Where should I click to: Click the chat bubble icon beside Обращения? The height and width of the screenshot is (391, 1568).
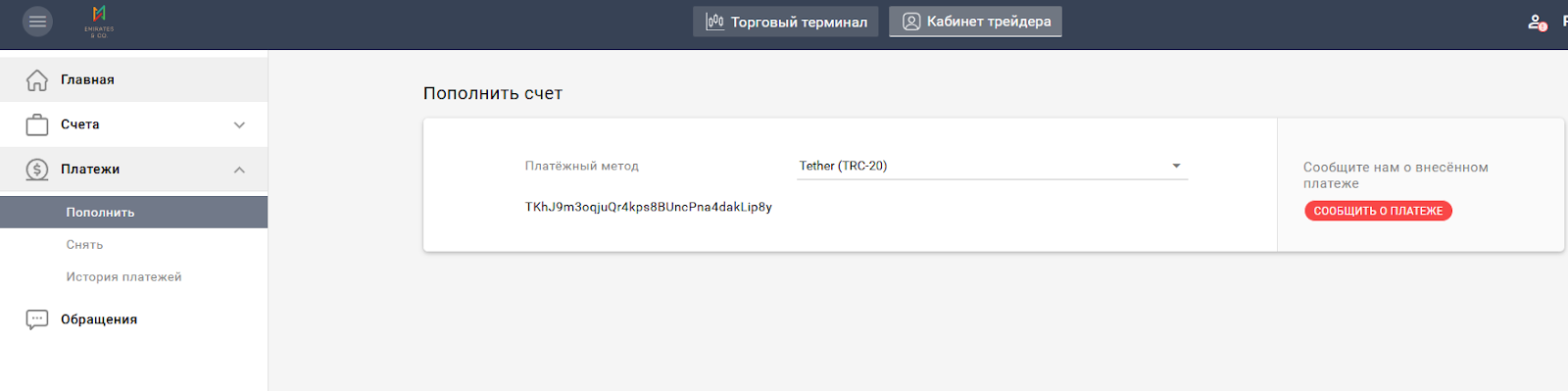click(37, 319)
